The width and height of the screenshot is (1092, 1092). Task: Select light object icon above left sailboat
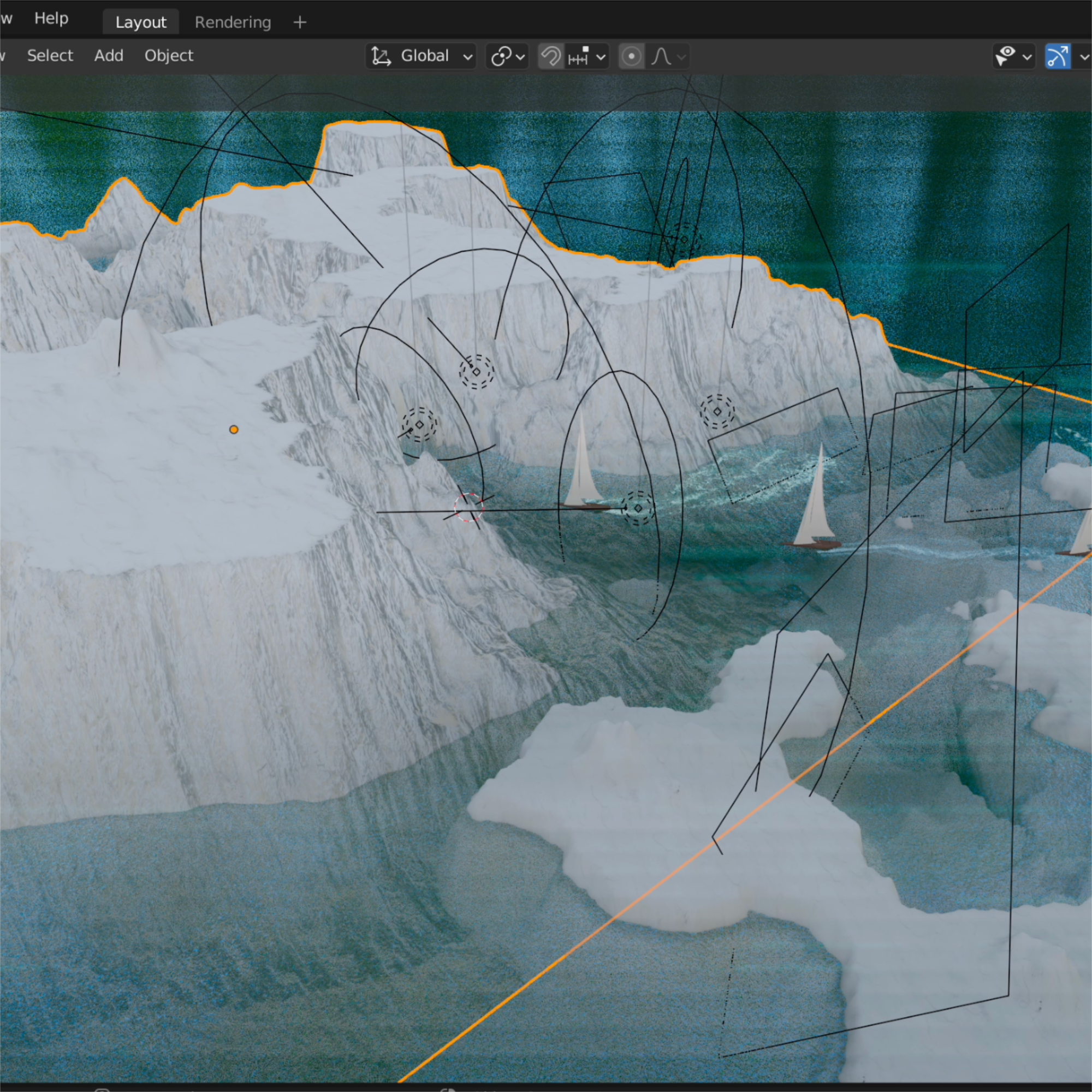click(476, 371)
